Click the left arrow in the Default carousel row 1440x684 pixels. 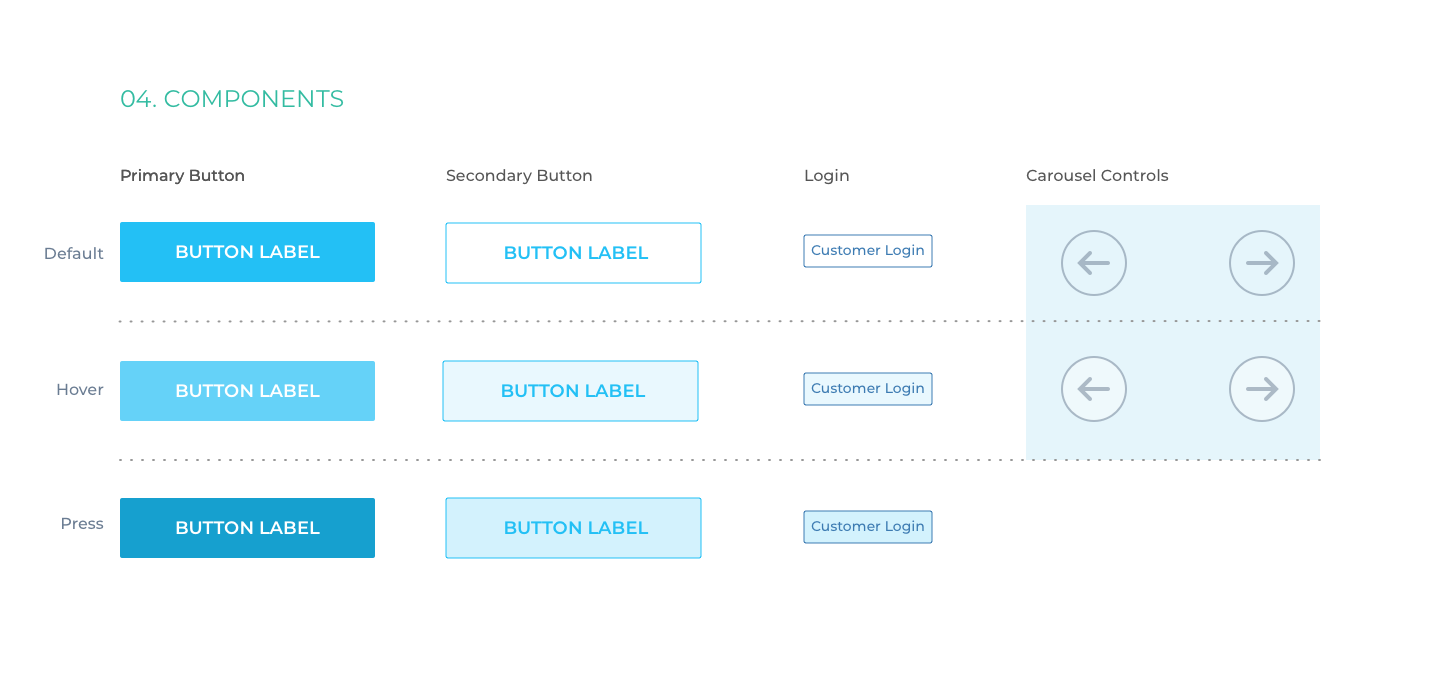point(1094,263)
